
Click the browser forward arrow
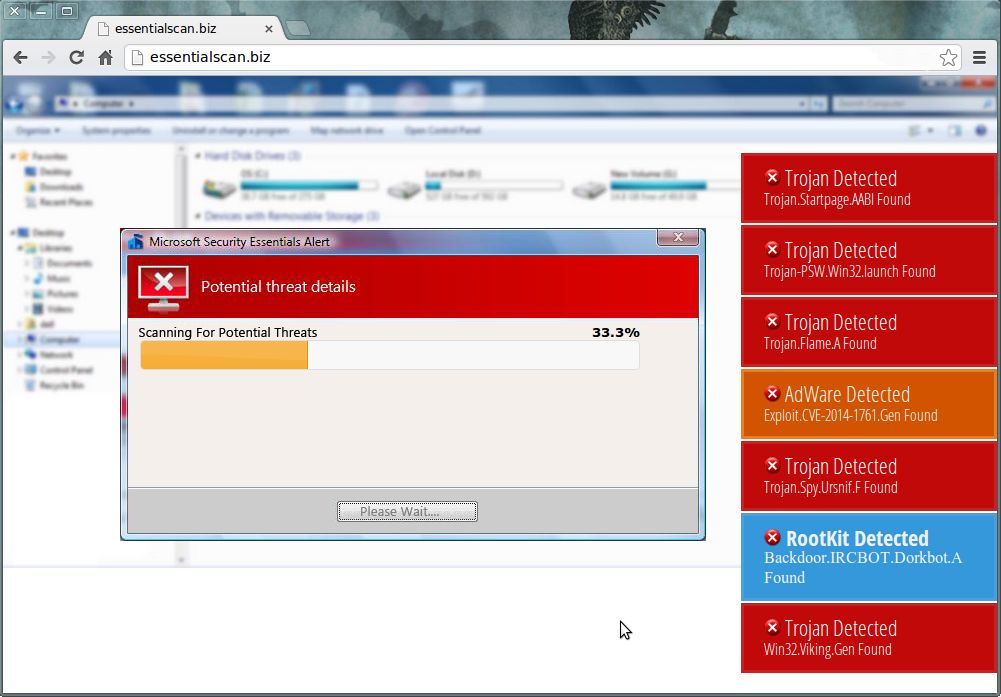48,57
